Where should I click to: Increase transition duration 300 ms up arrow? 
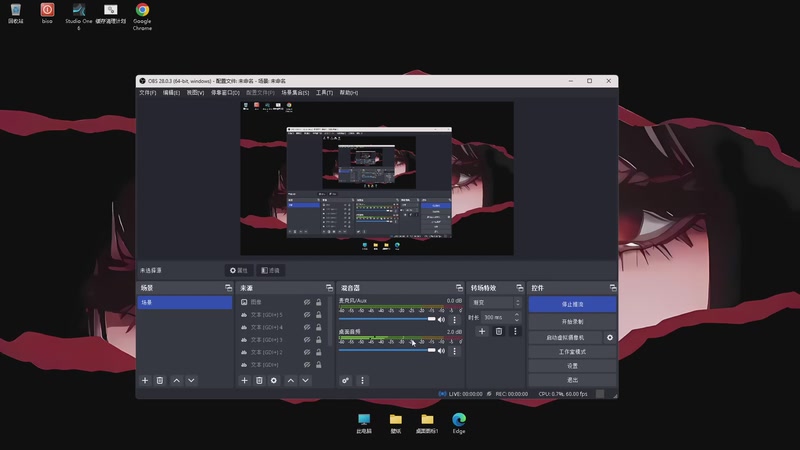[517, 315]
